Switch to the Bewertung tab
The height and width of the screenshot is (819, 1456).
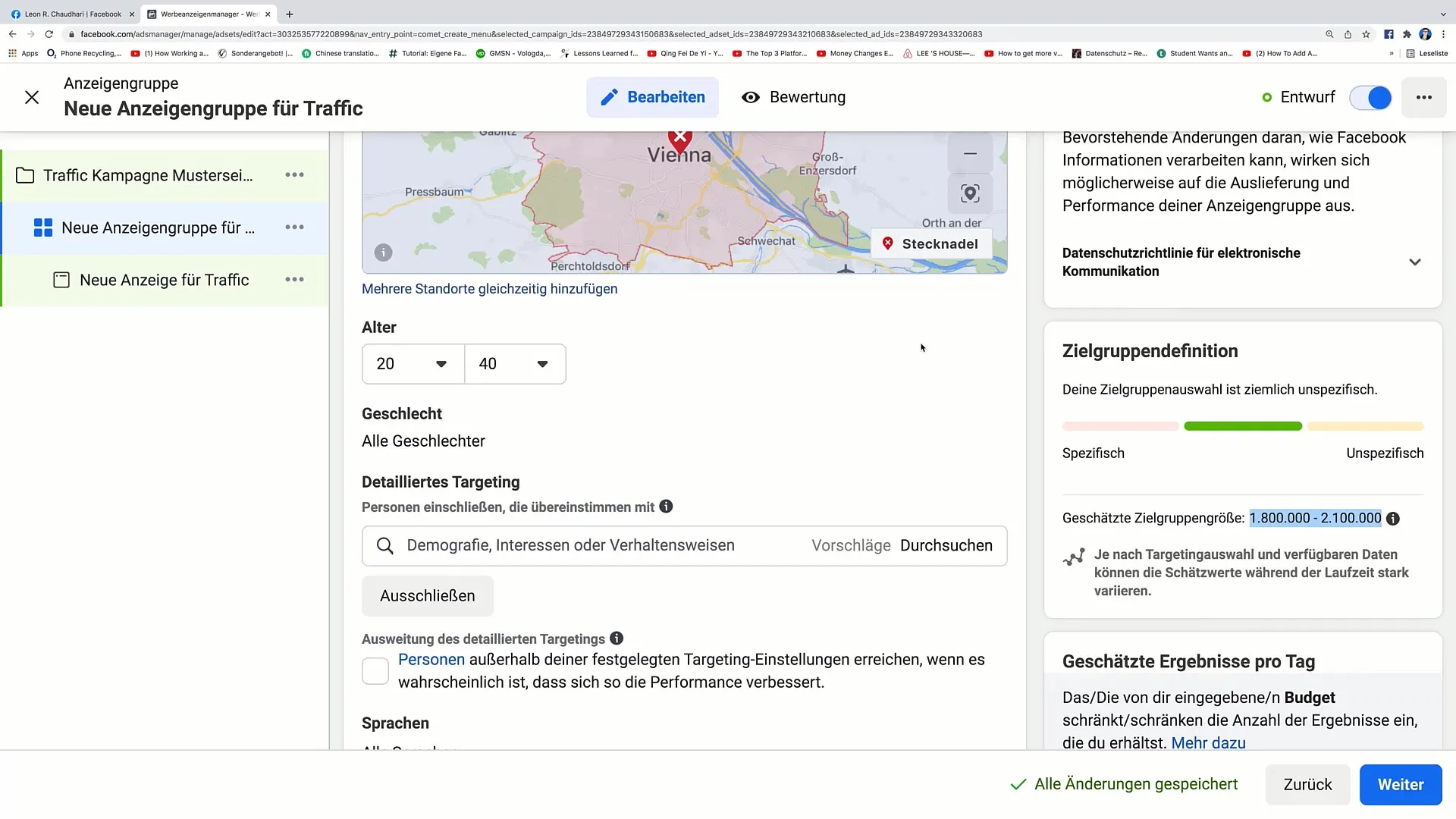pyautogui.click(x=793, y=97)
